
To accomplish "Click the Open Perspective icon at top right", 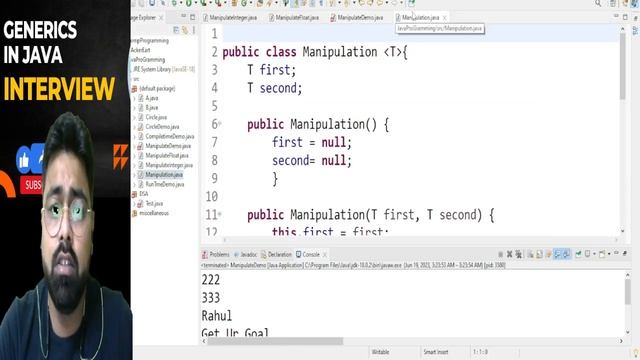I will [613, 4].
